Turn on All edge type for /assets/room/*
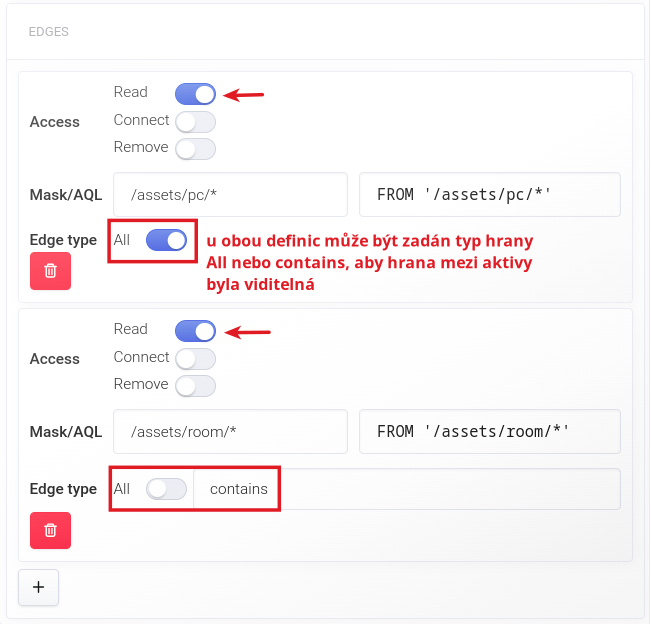The width and height of the screenshot is (651, 624). pos(166,489)
